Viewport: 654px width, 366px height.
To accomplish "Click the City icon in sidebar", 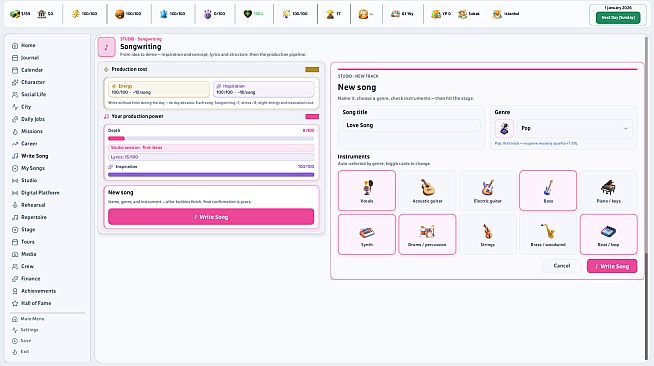I will point(15,107).
